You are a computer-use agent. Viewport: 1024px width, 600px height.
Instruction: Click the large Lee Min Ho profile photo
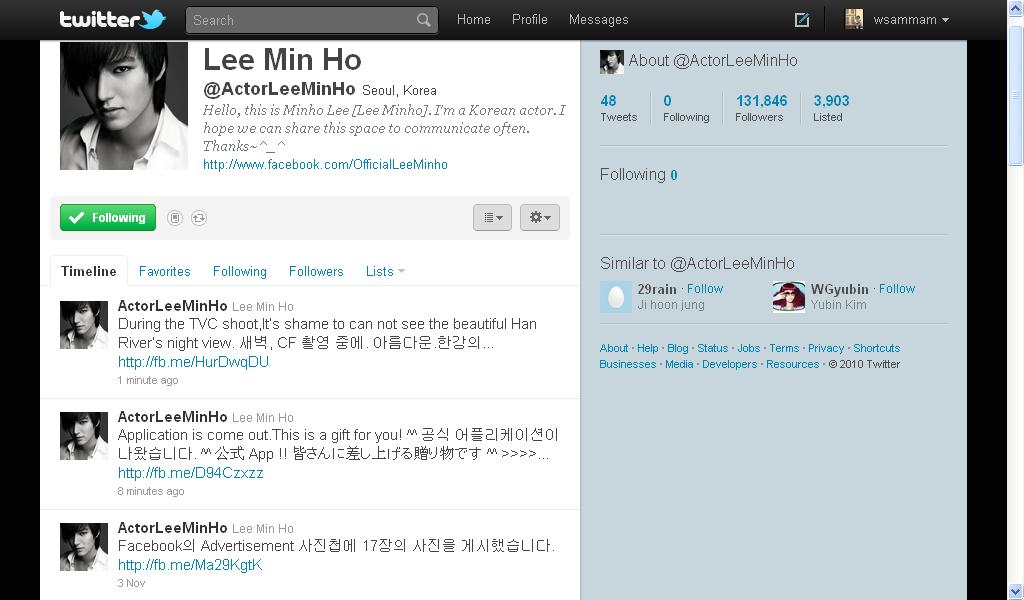[124, 106]
